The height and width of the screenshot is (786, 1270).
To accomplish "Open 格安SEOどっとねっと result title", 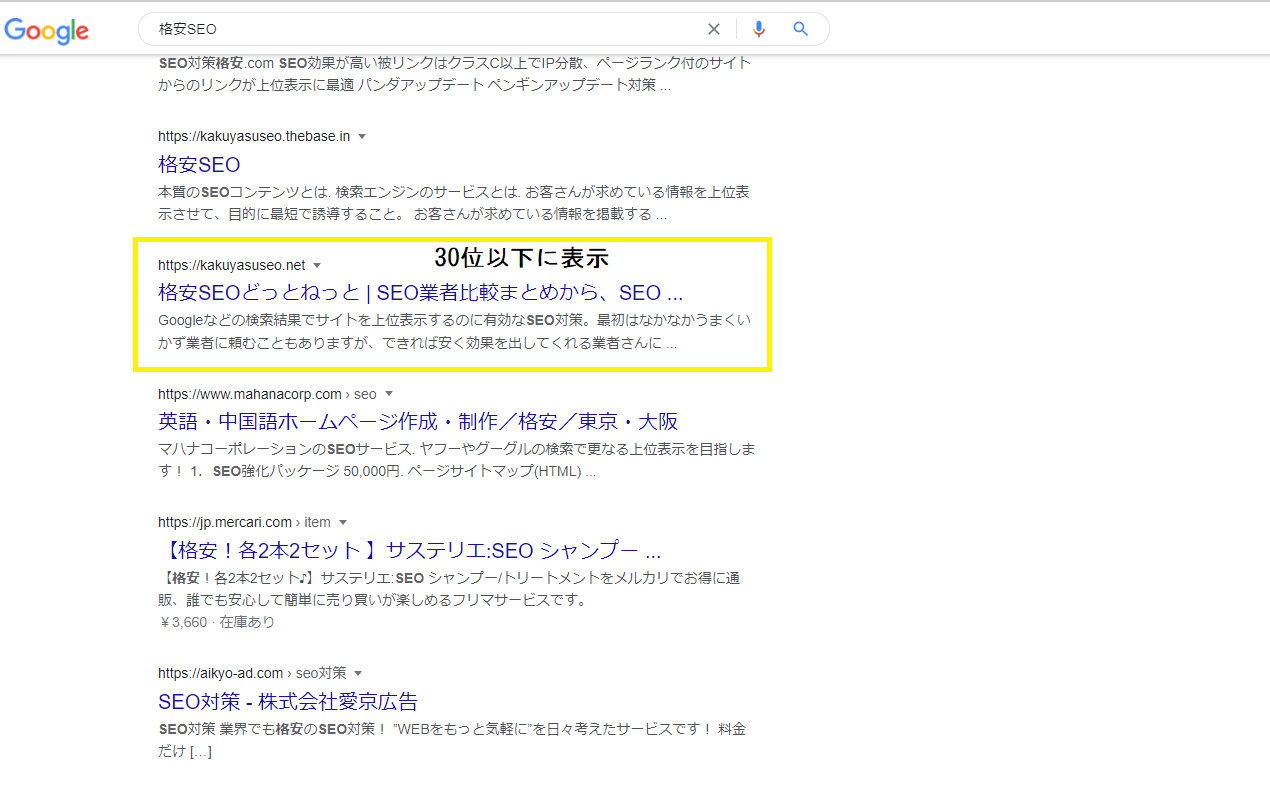I will (x=420, y=293).
